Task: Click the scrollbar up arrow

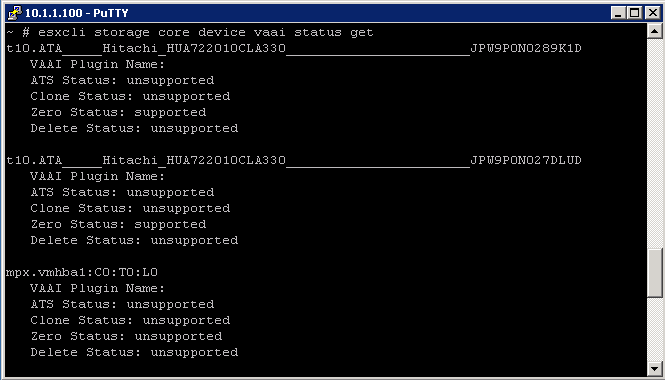Action: click(654, 31)
